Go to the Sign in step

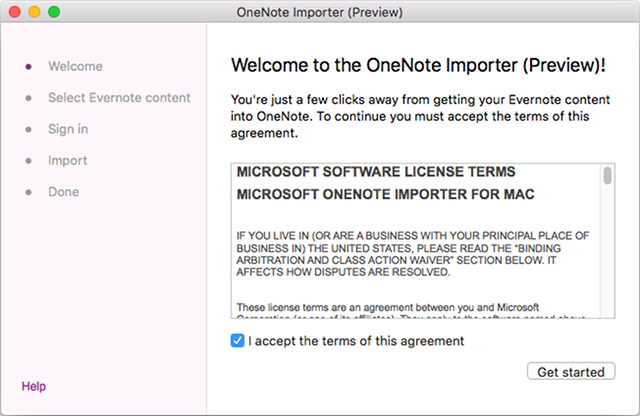(68, 129)
